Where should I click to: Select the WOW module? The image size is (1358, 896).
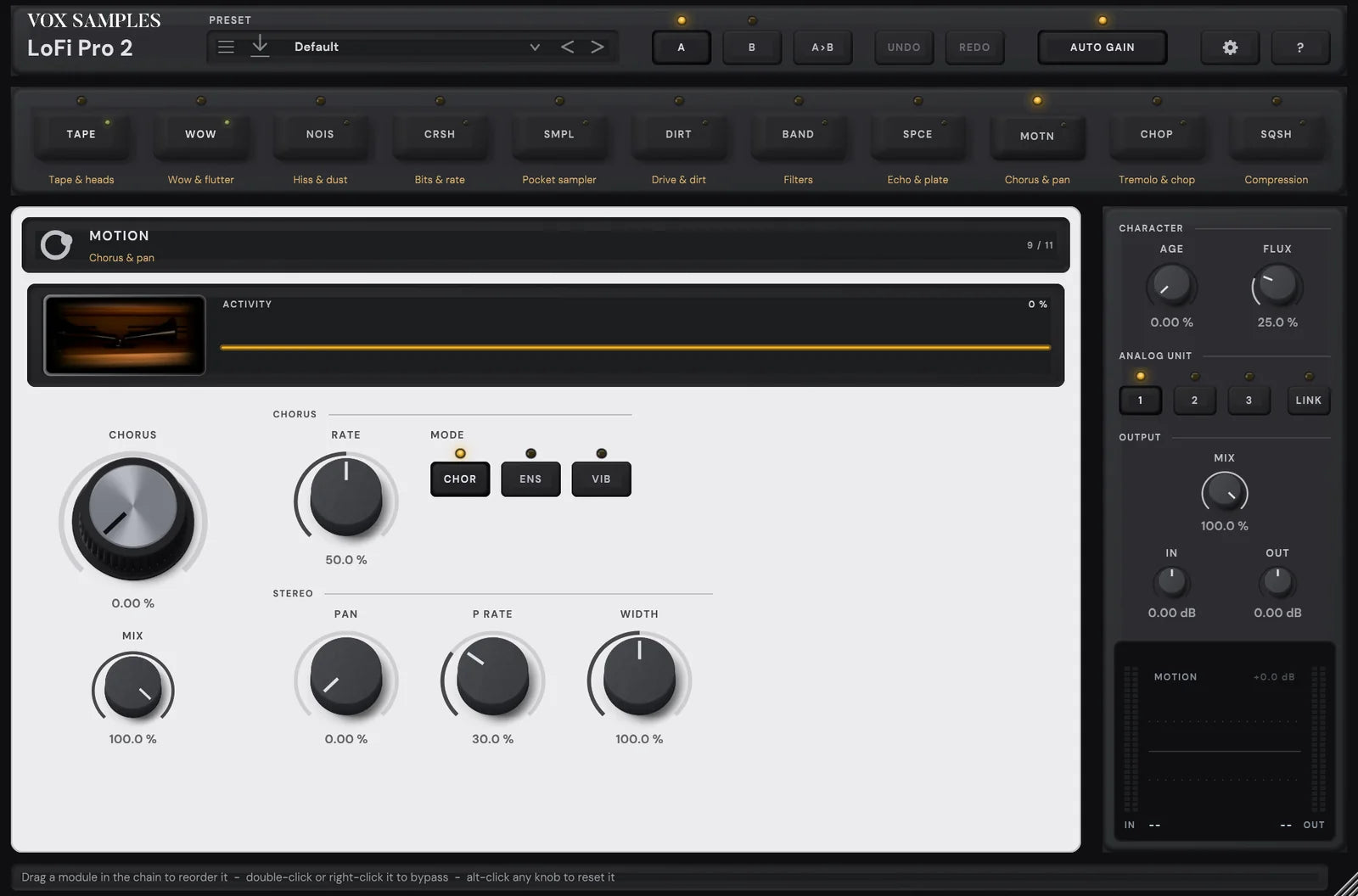[201, 134]
